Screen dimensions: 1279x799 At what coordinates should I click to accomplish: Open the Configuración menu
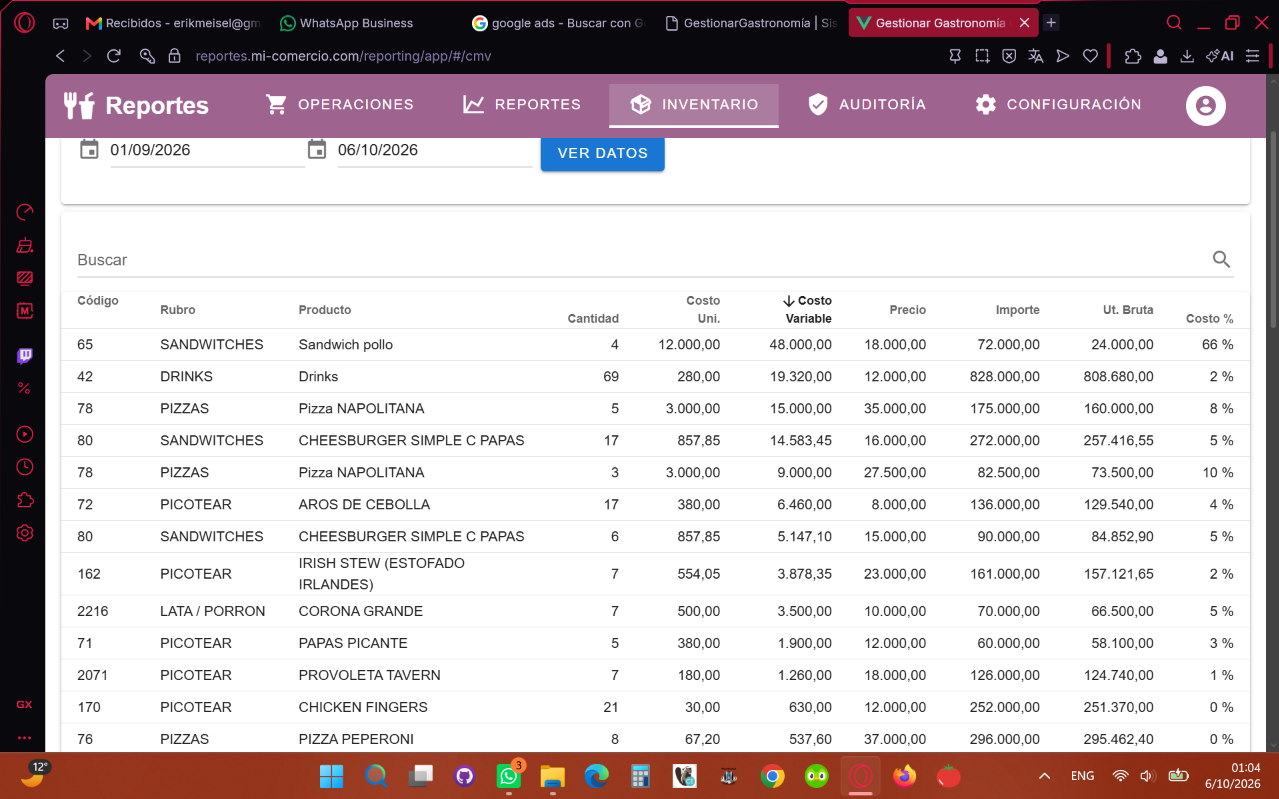click(1058, 104)
